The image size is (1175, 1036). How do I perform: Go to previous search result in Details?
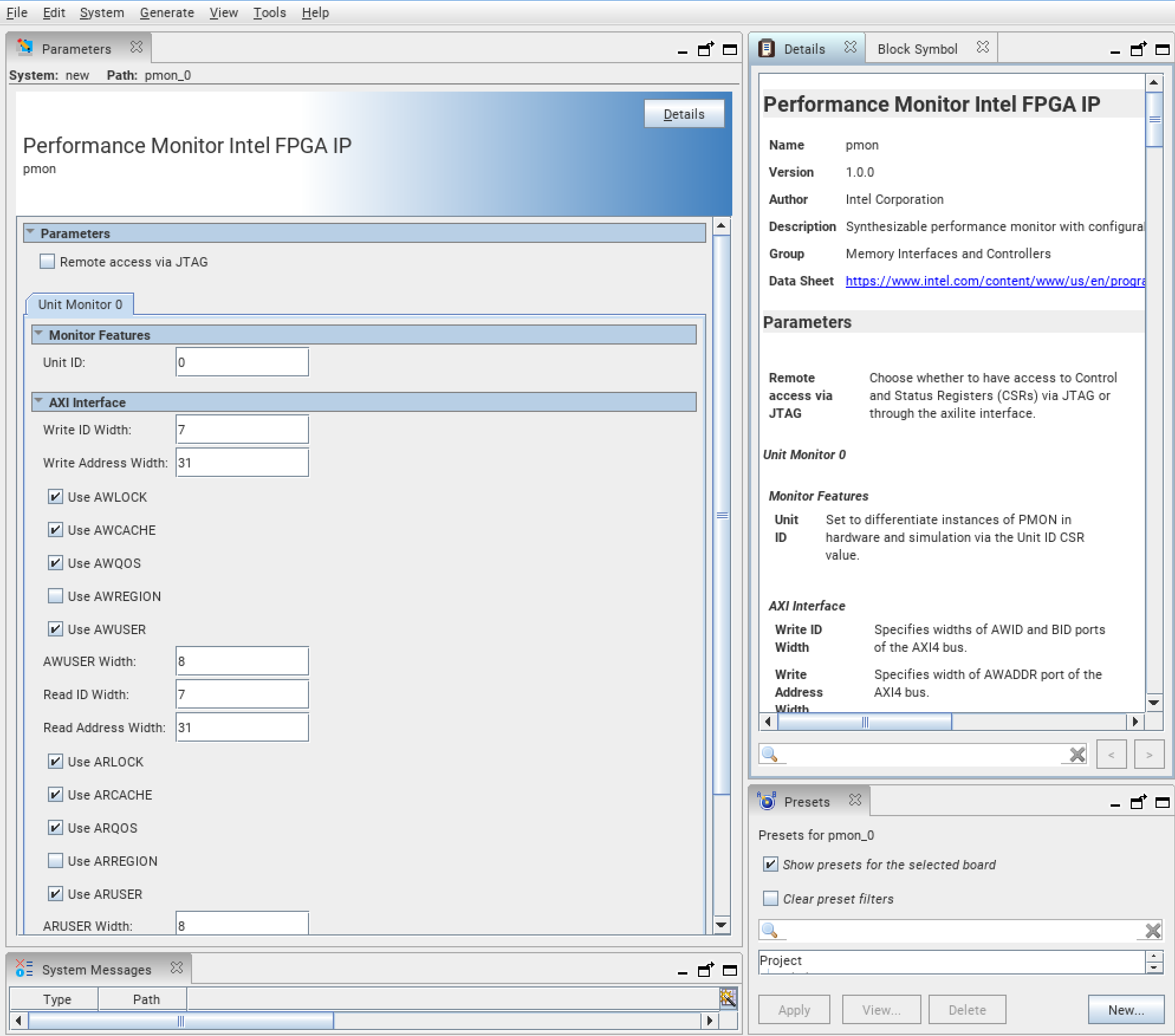(x=1111, y=755)
